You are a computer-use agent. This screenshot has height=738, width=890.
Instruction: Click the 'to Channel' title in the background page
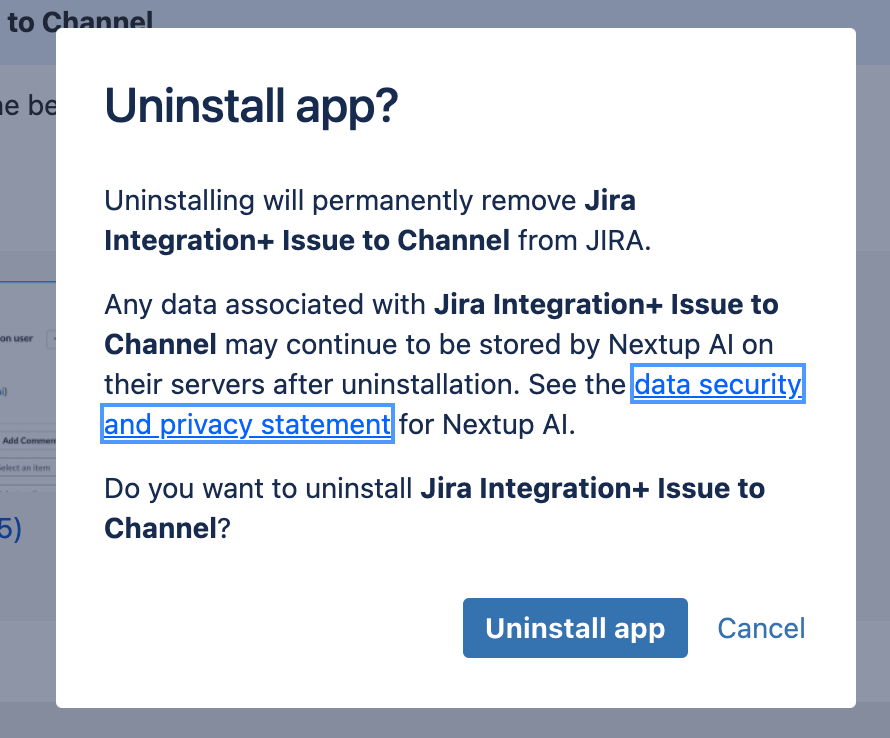[81, 22]
